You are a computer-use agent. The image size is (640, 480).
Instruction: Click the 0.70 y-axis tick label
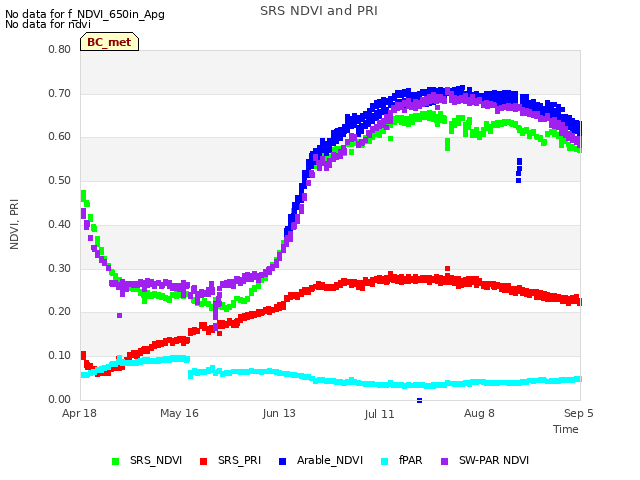[60, 93]
